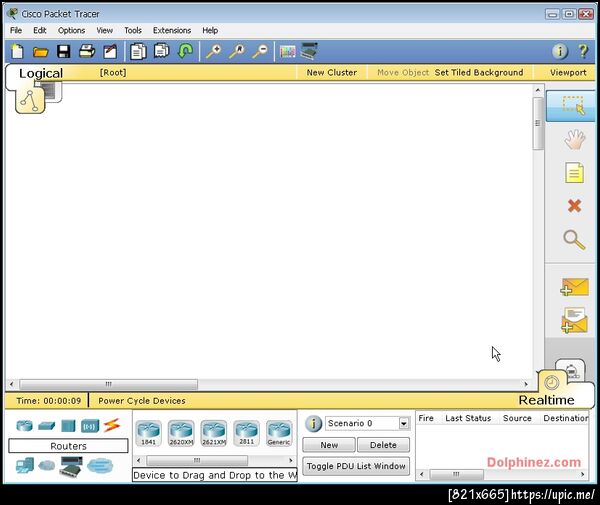Print using the printer icon
The image size is (600, 505).
(x=87, y=51)
